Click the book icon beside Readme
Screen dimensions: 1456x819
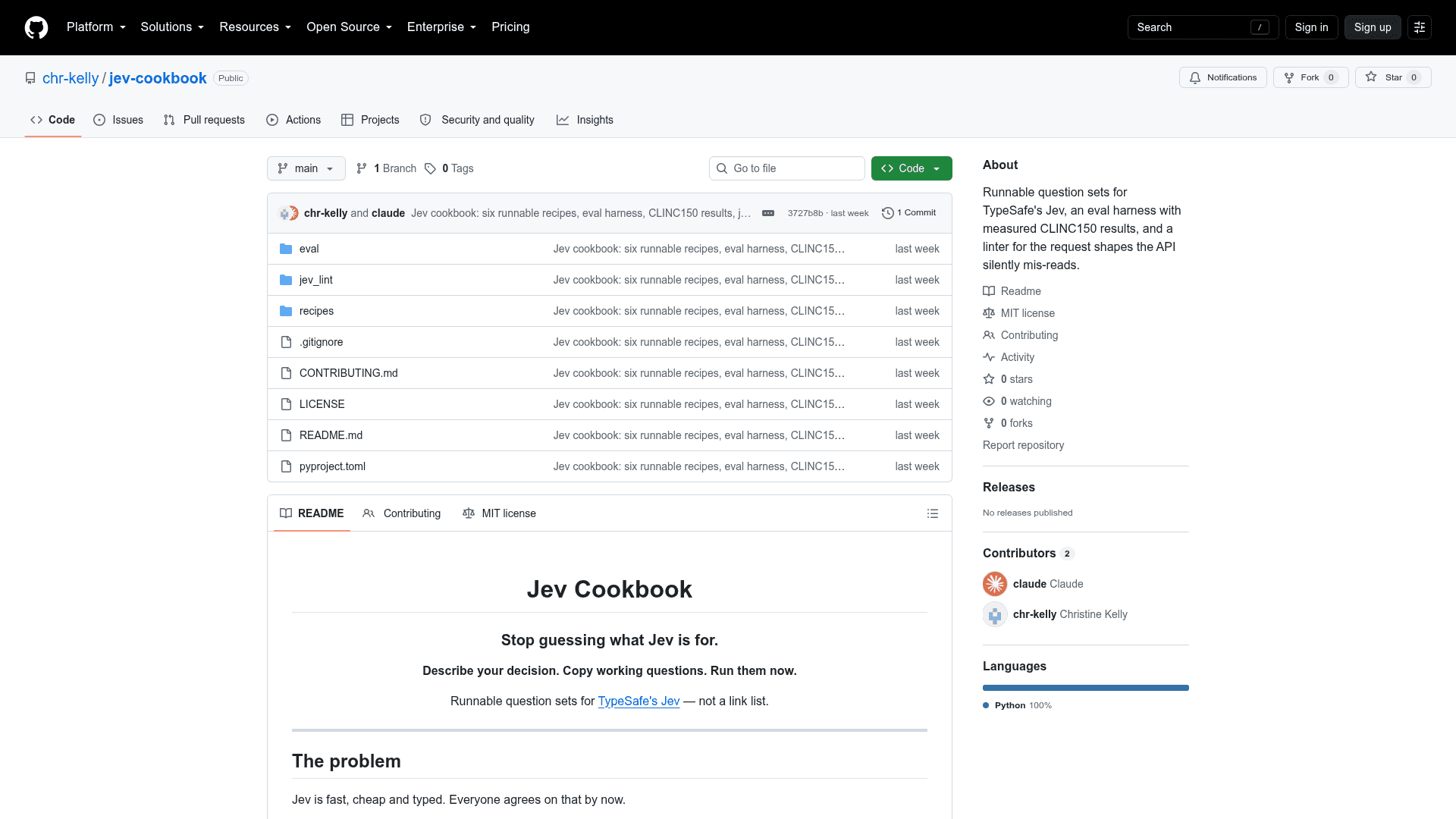989,291
